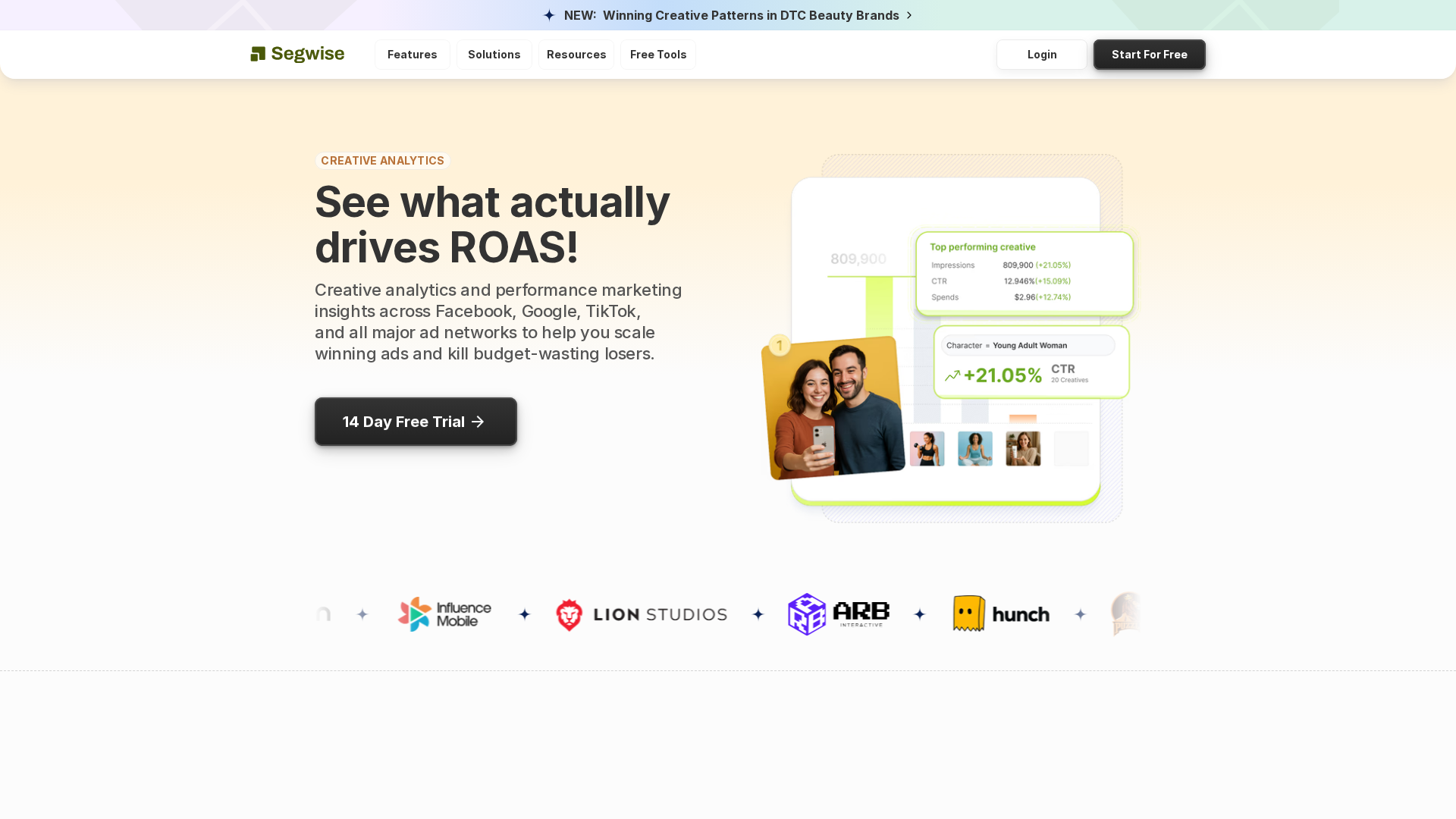
Task: Open the Solutions menu
Action: 494,54
